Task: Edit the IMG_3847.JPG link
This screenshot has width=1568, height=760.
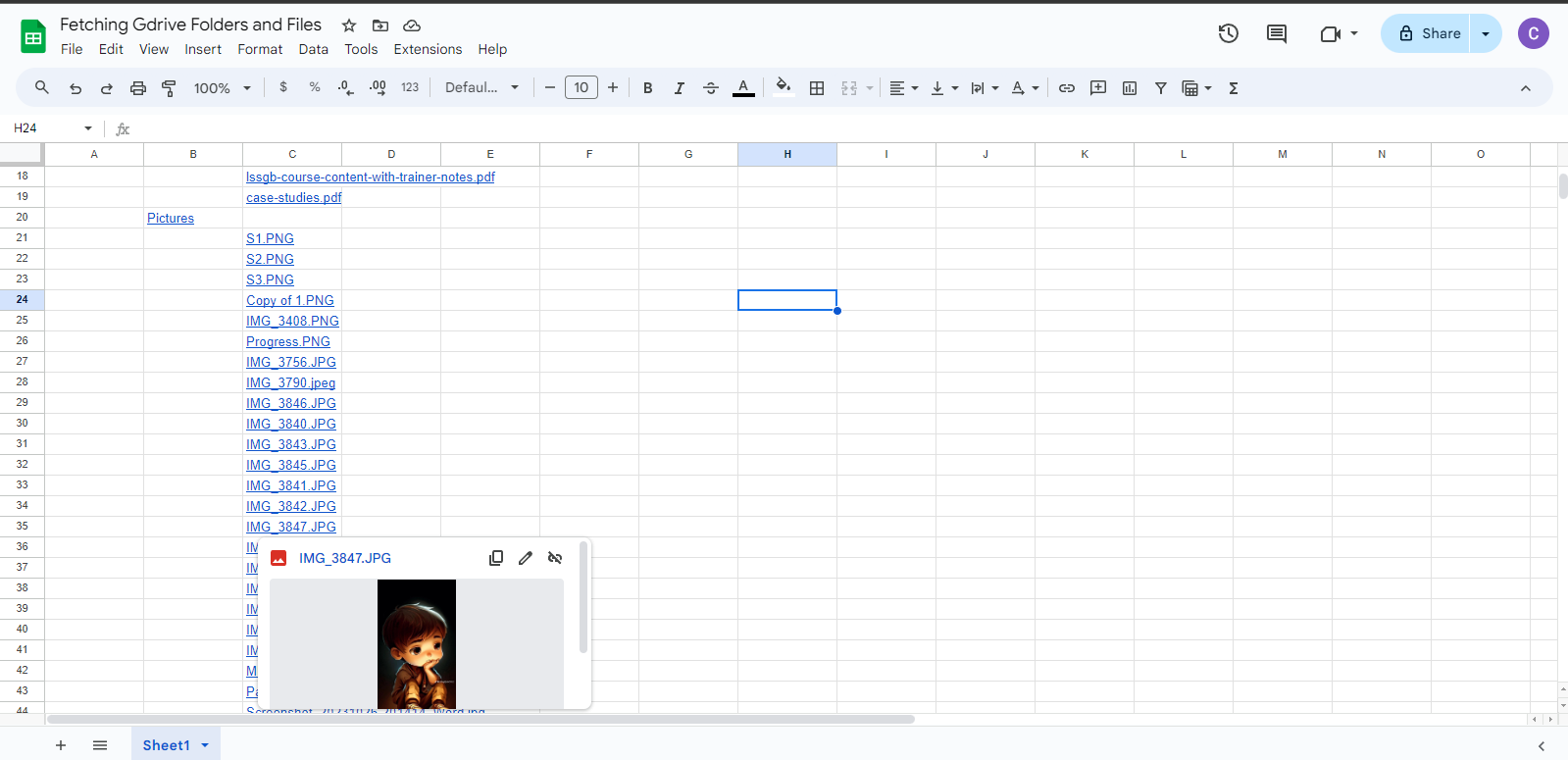Action: [x=526, y=558]
